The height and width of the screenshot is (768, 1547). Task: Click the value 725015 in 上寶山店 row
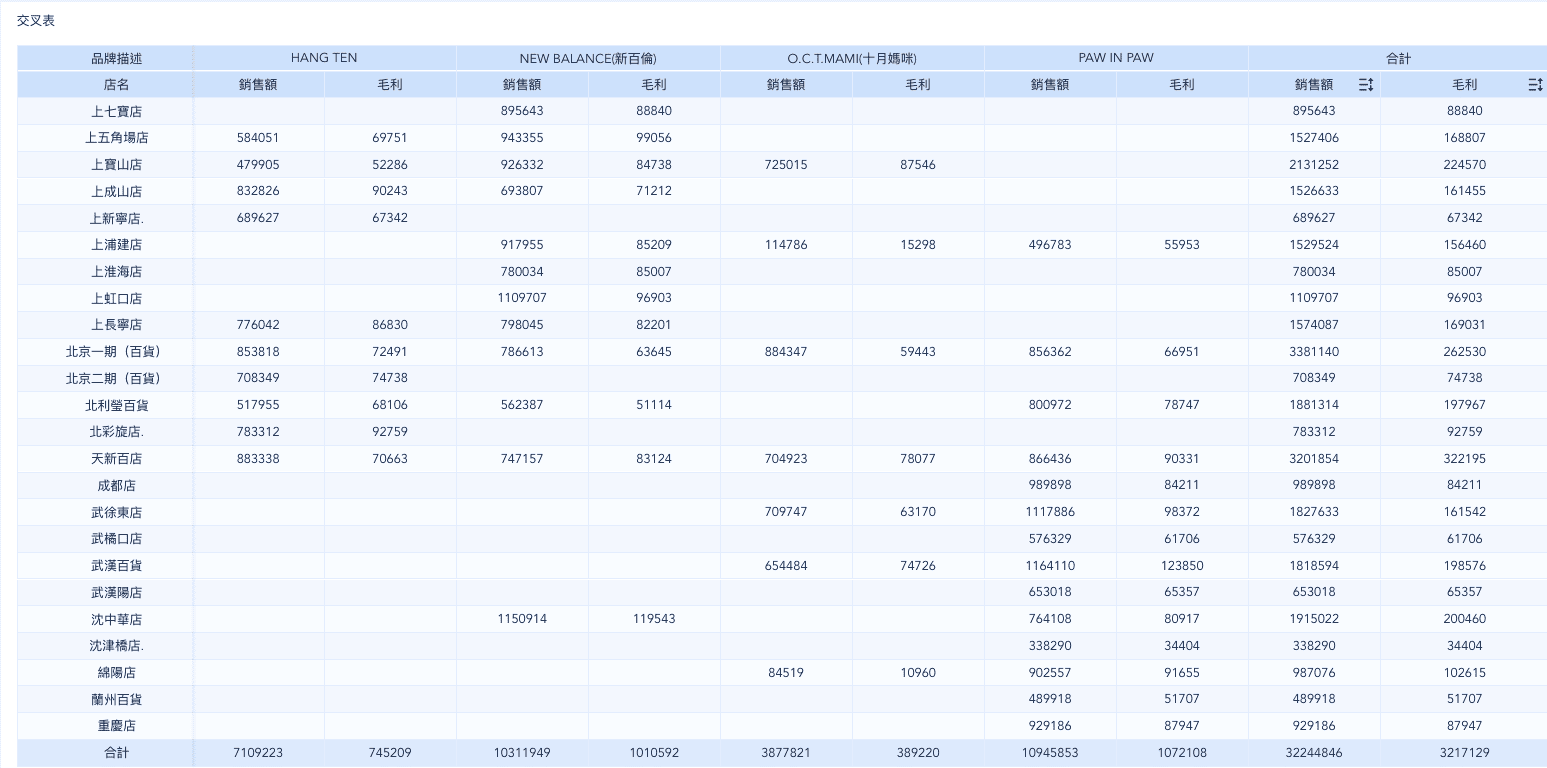(x=786, y=165)
